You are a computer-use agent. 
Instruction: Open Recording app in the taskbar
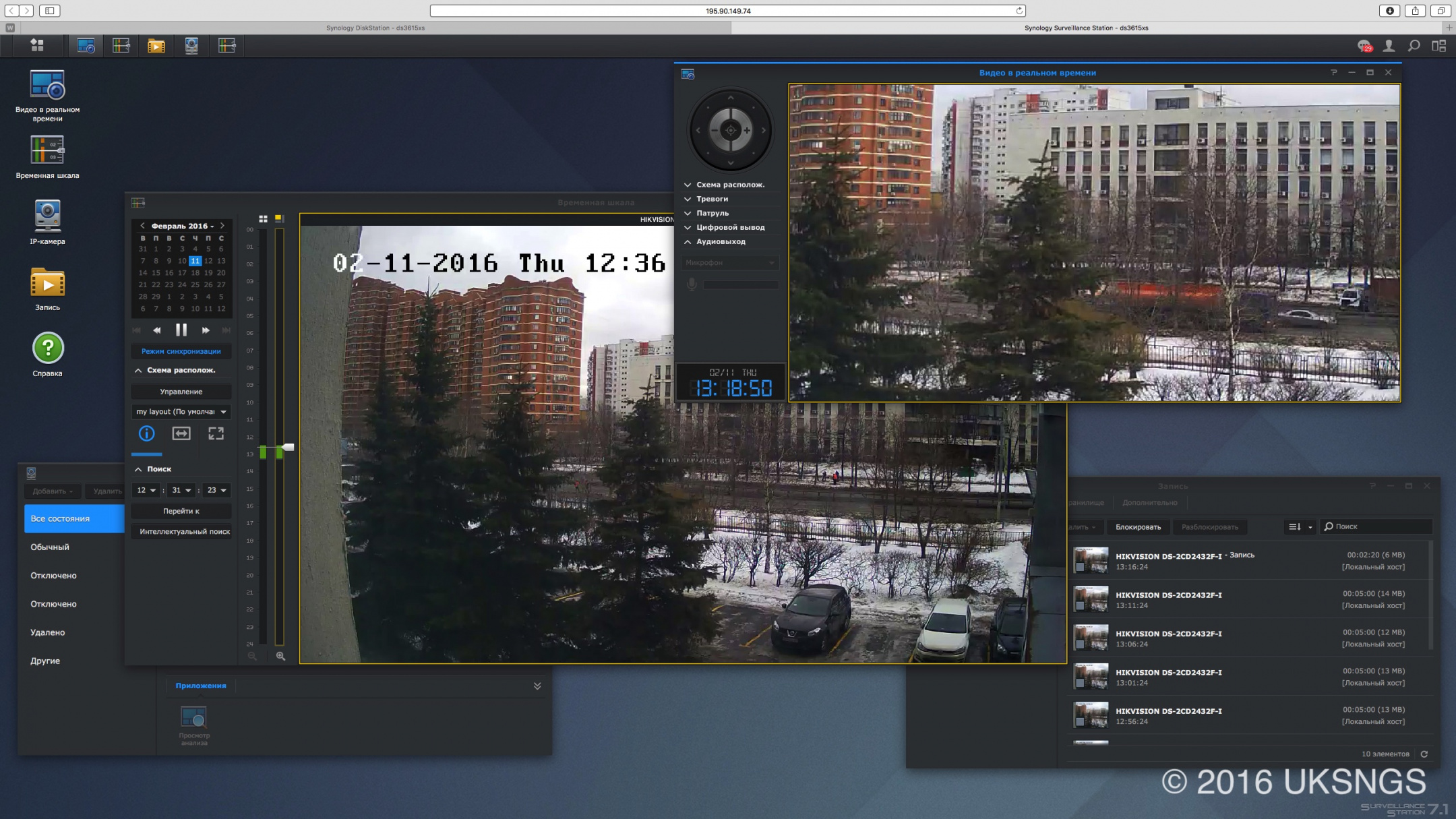click(156, 45)
